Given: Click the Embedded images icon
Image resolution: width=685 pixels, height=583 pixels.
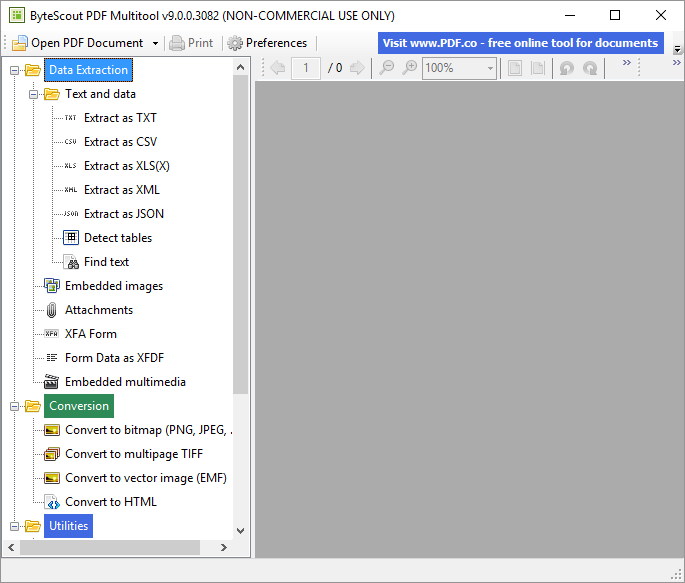Looking at the screenshot, I should 52,286.
